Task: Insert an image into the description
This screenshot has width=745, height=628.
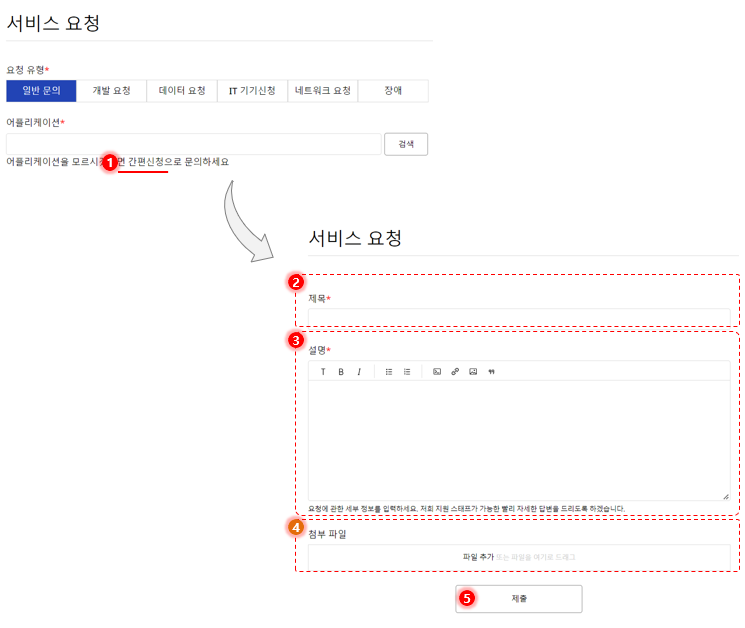Action: [x=473, y=371]
